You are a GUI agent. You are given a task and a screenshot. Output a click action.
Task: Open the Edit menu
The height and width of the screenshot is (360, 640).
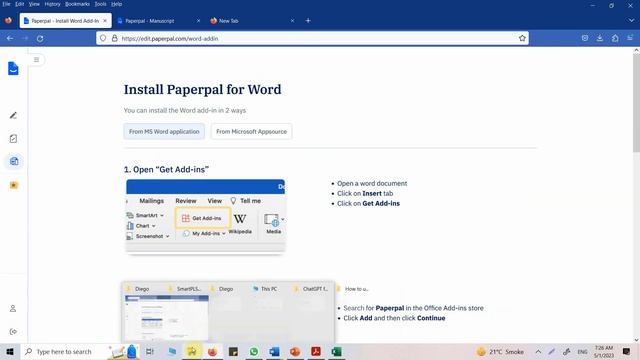pos(20,4)
